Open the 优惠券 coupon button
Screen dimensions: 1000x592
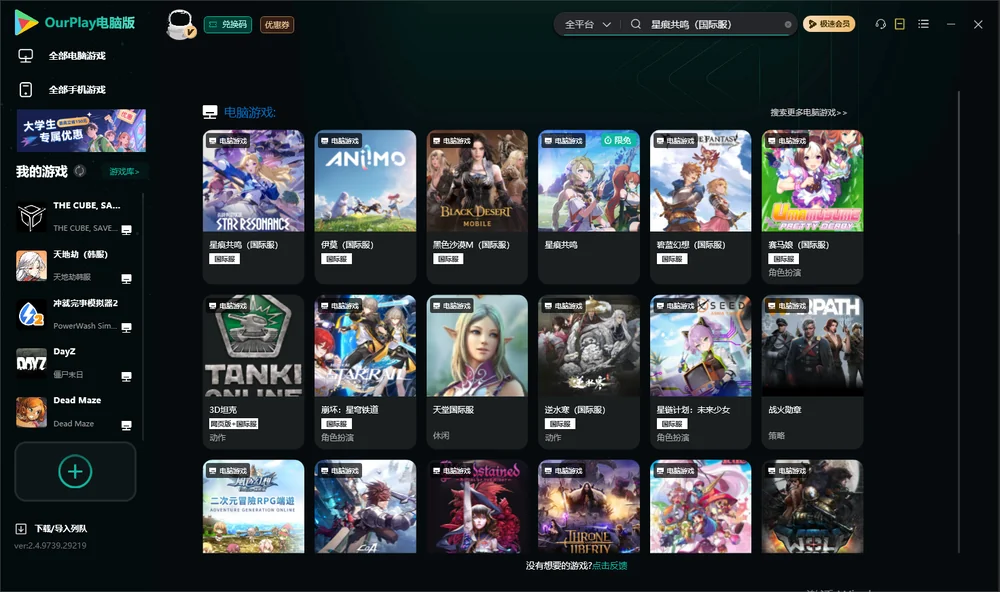[277, 25]
